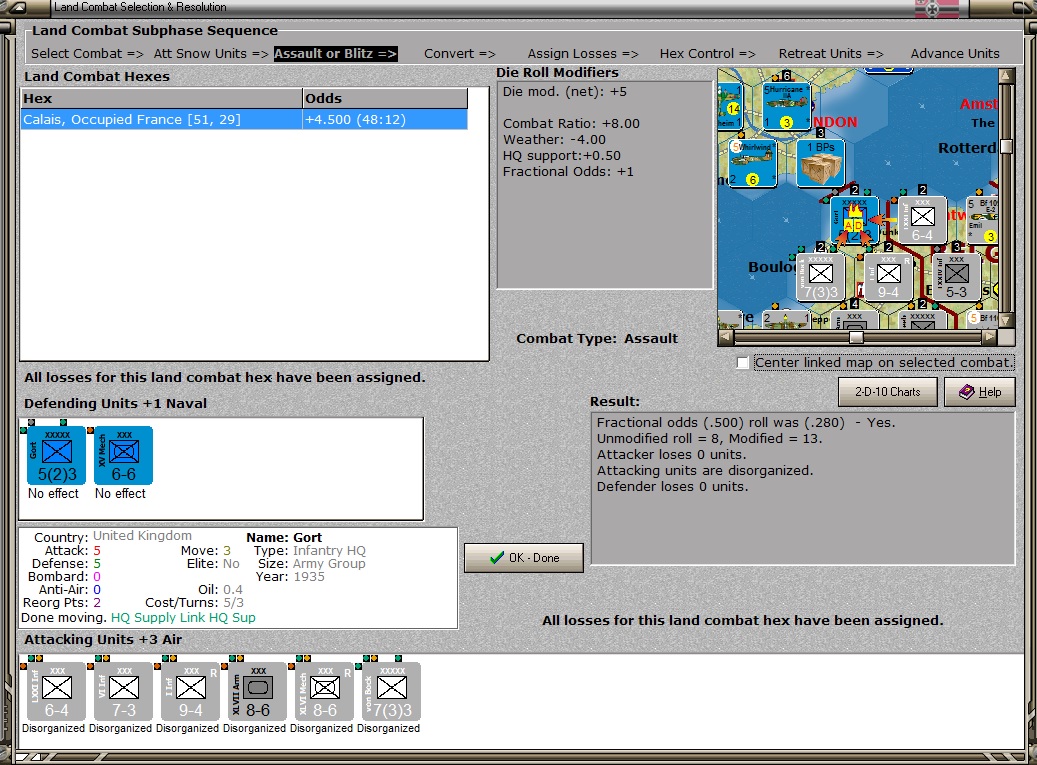This screenshot has height=765, width=1037.
Task: Go to Convert subphase
Action: click(x=460, y=54)
